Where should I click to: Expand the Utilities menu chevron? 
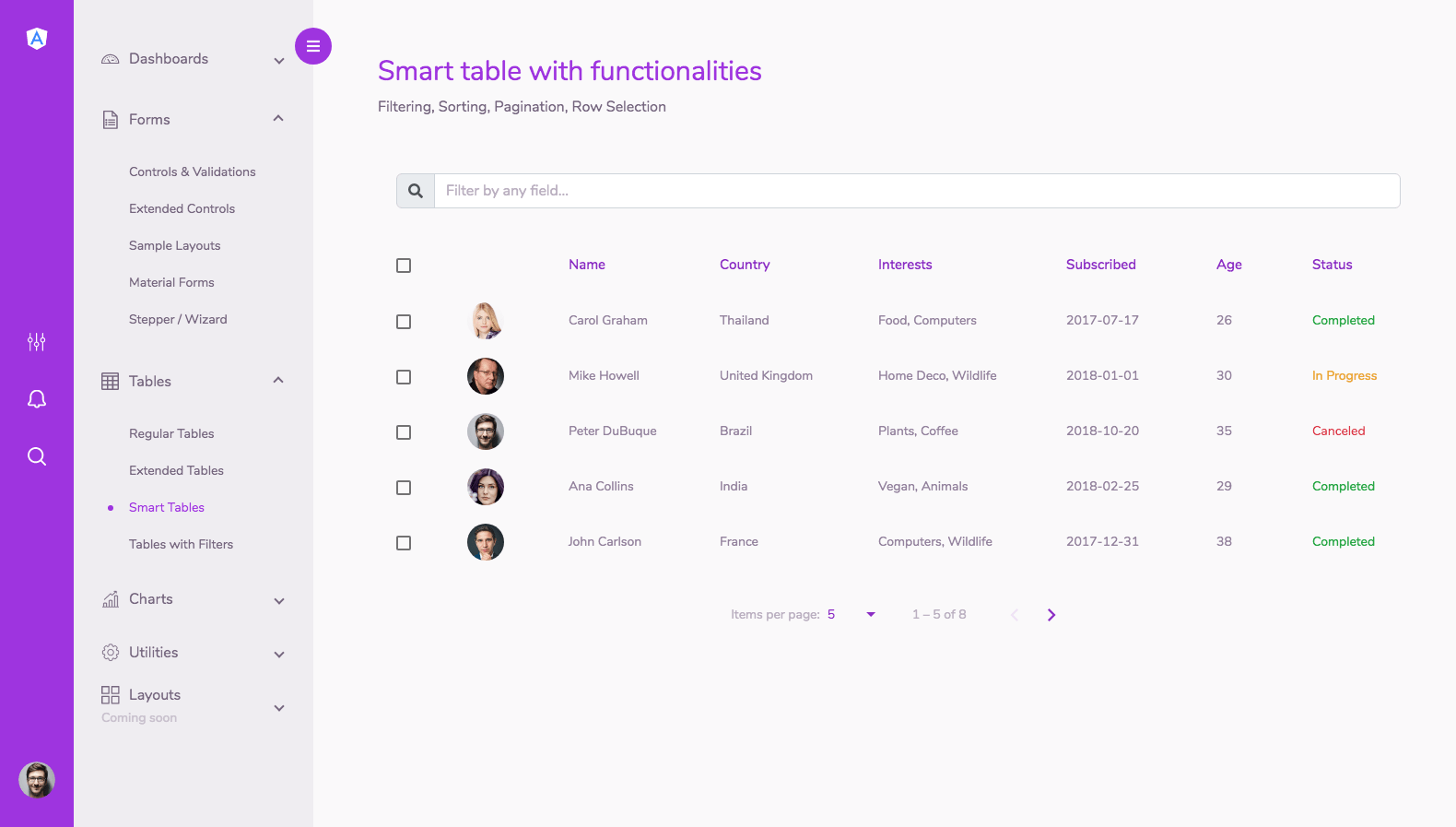[279, 655]
